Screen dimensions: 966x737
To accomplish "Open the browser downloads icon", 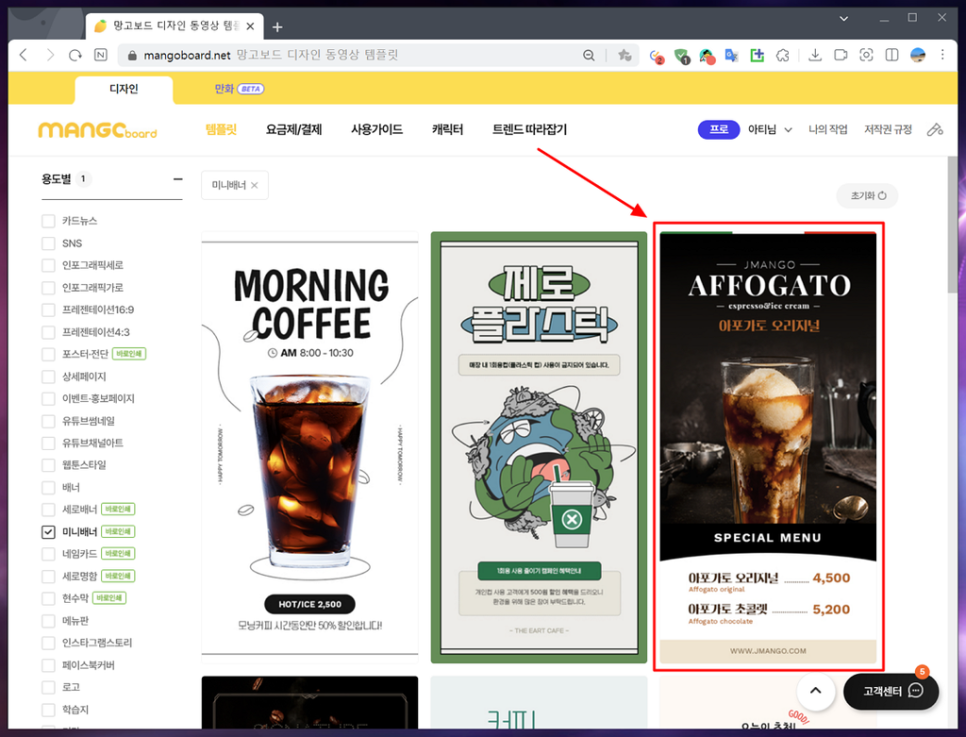I will [x=814, y=55].
